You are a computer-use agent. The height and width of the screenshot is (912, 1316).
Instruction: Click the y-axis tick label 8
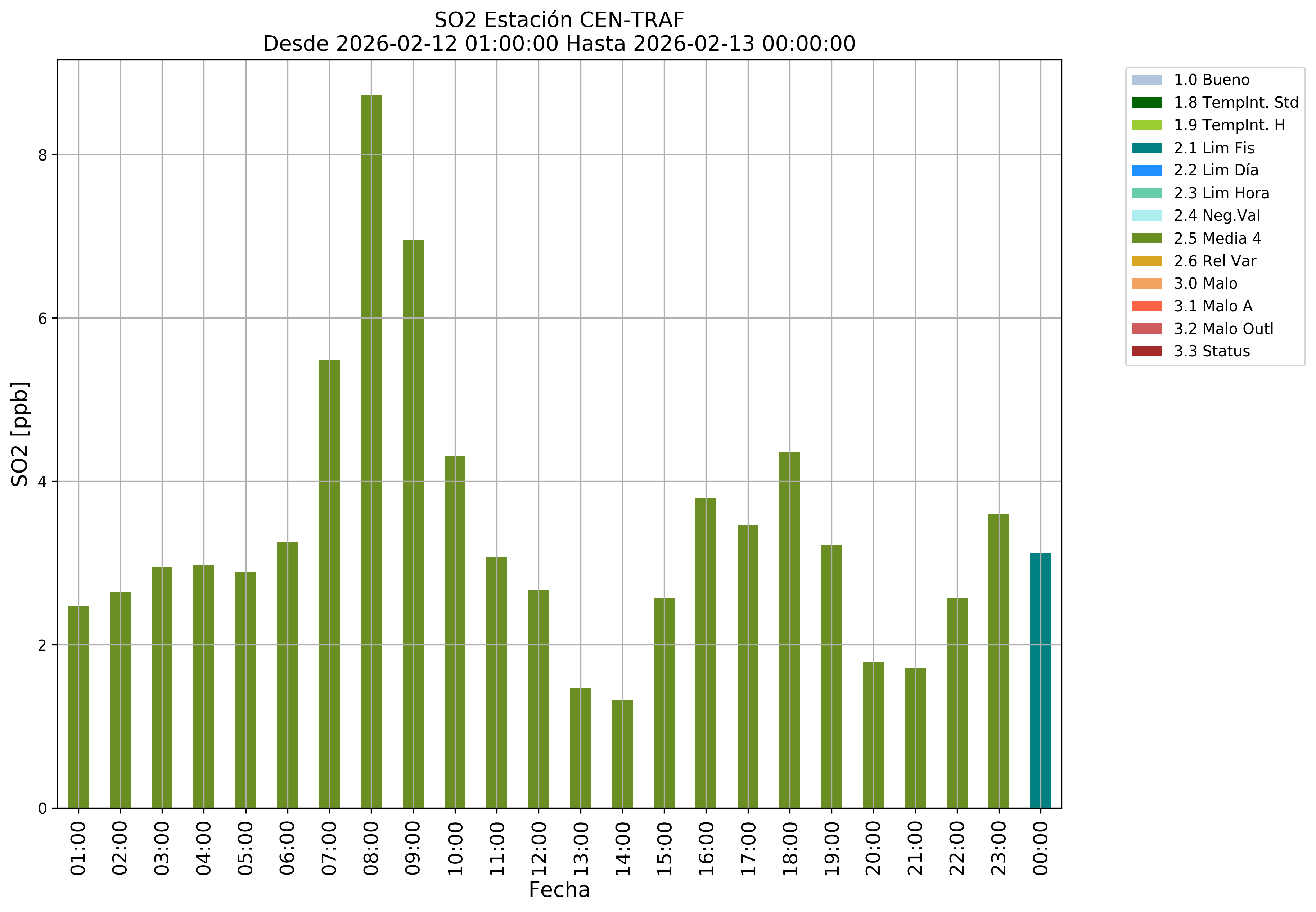coord(42,155)
